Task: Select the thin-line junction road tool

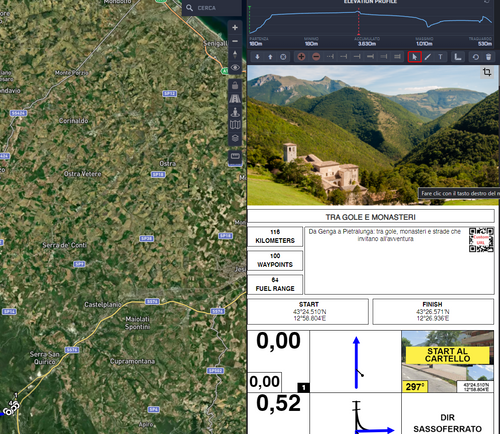Action: [x=344, y=57]
